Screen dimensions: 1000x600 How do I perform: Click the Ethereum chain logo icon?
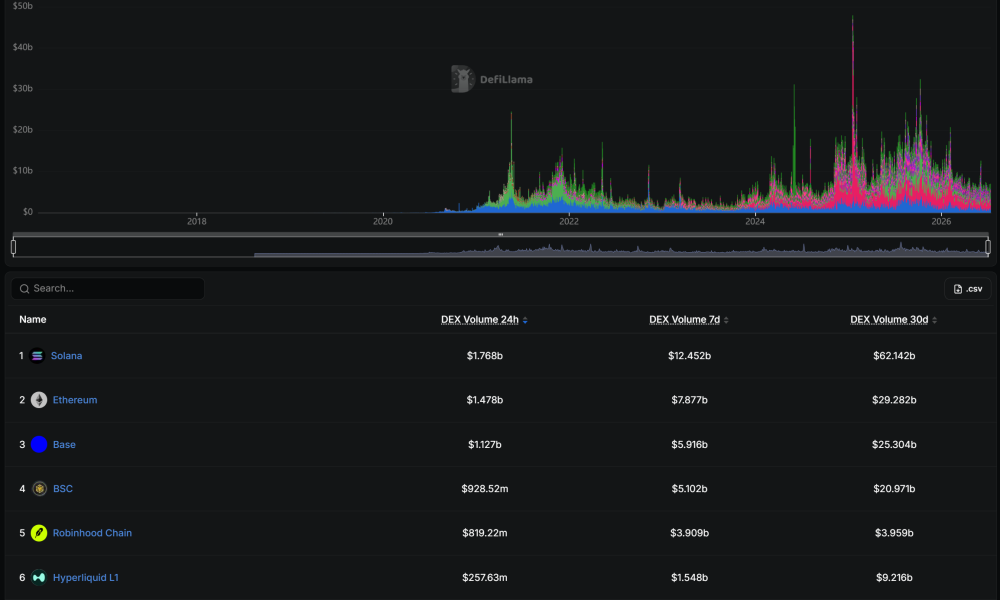(x=39, y=400)
